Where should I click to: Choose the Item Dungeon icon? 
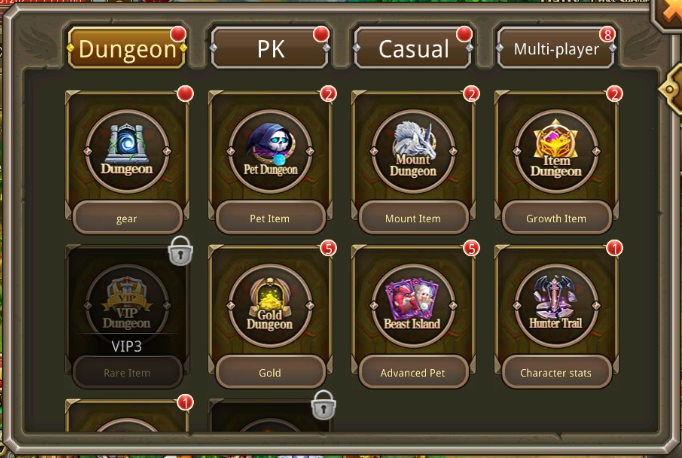click(556, 151)
